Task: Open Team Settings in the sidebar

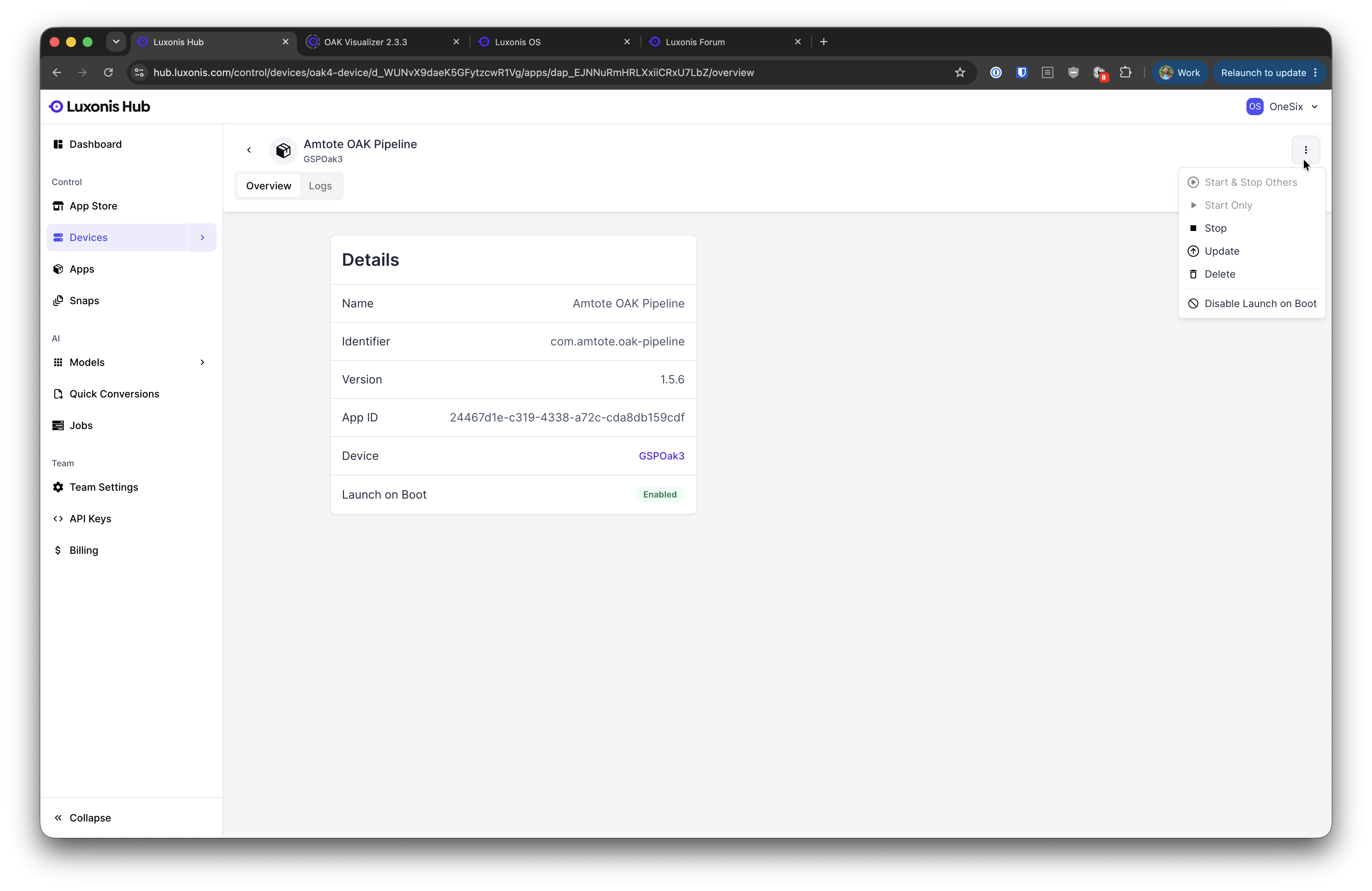Action: (x=131, y=487)
